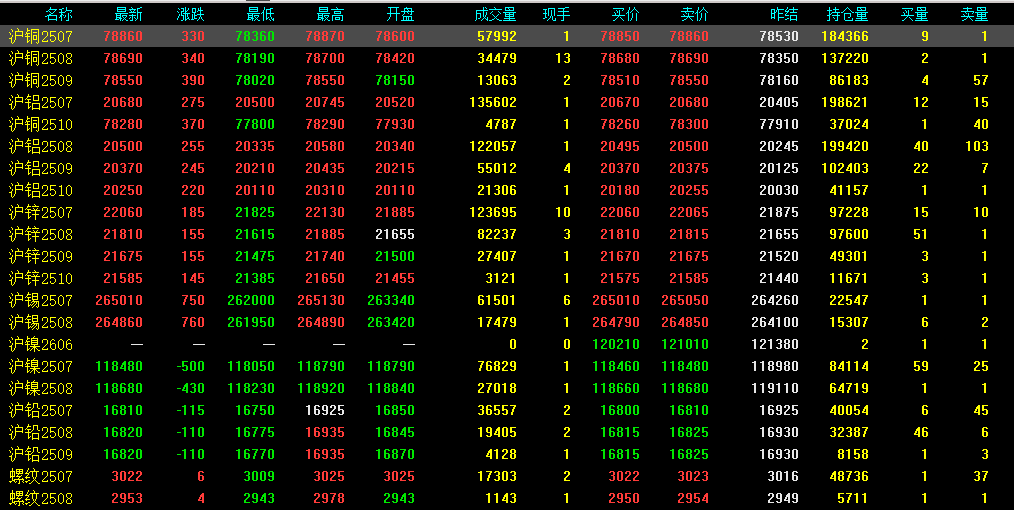Click the 390 change for 沪铜2509
The image size is (1014, 510).
coord(193,81)
